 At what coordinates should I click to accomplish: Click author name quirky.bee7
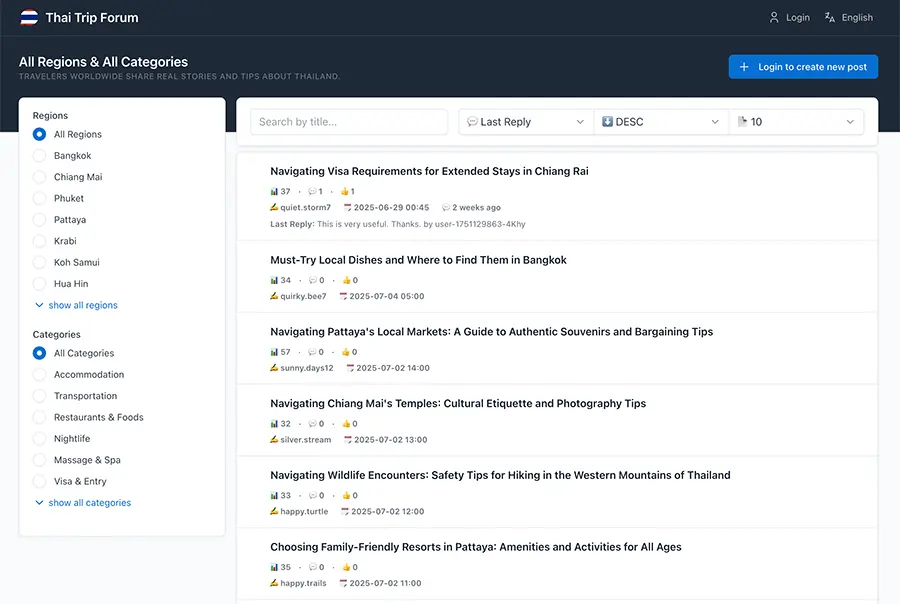pos(303,296)
